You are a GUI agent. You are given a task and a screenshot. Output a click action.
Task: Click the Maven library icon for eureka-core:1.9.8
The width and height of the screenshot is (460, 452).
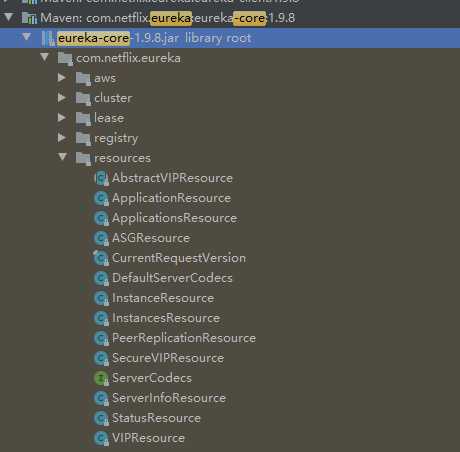[29, 18]
